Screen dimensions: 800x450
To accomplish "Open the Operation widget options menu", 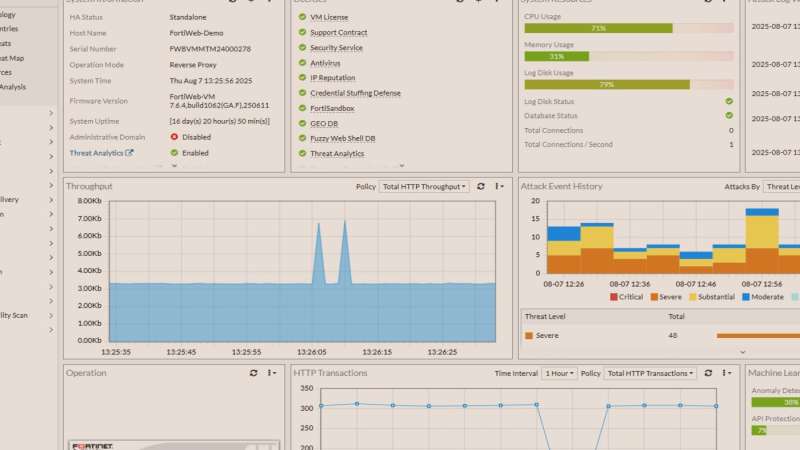I will [x=271, y=373].
